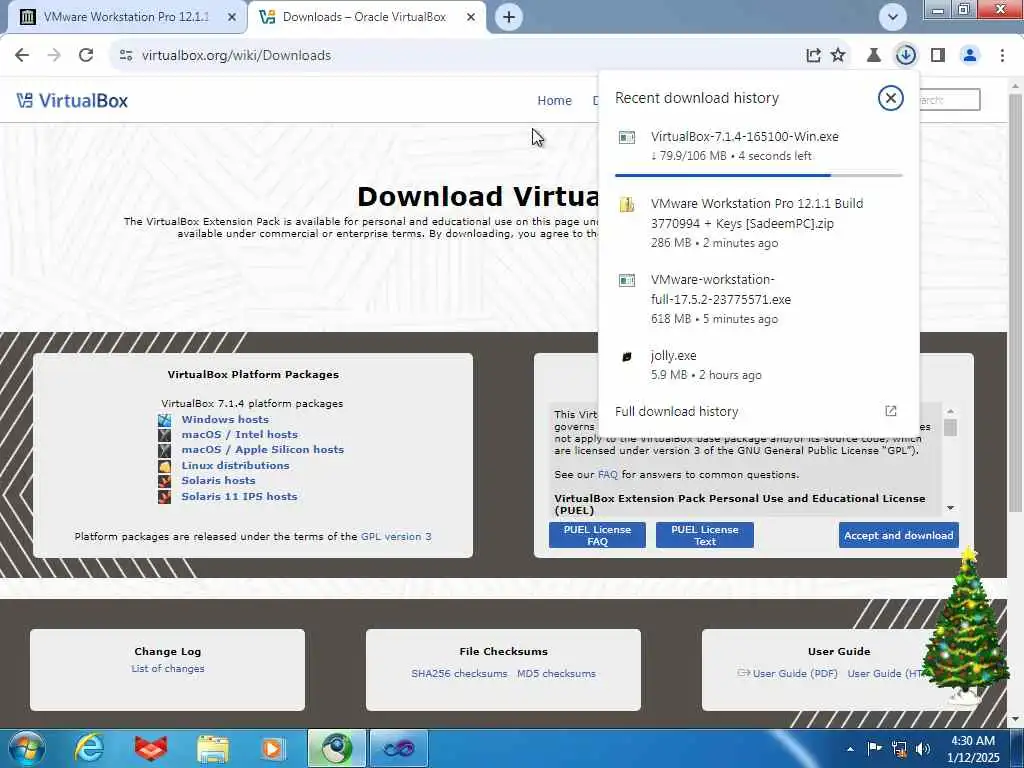
Task: Select the Downloads – Oracle VirtualBox tab
Action: [364, 17]
